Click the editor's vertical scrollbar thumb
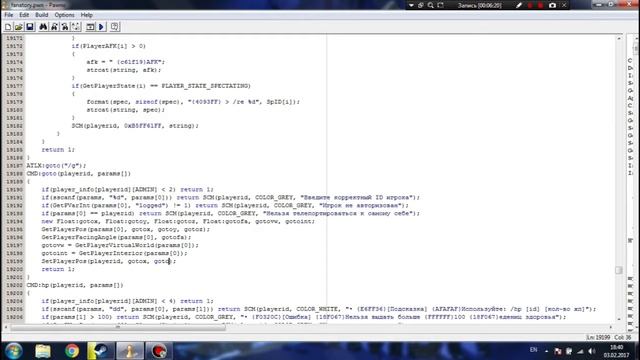 pos(619,270)
